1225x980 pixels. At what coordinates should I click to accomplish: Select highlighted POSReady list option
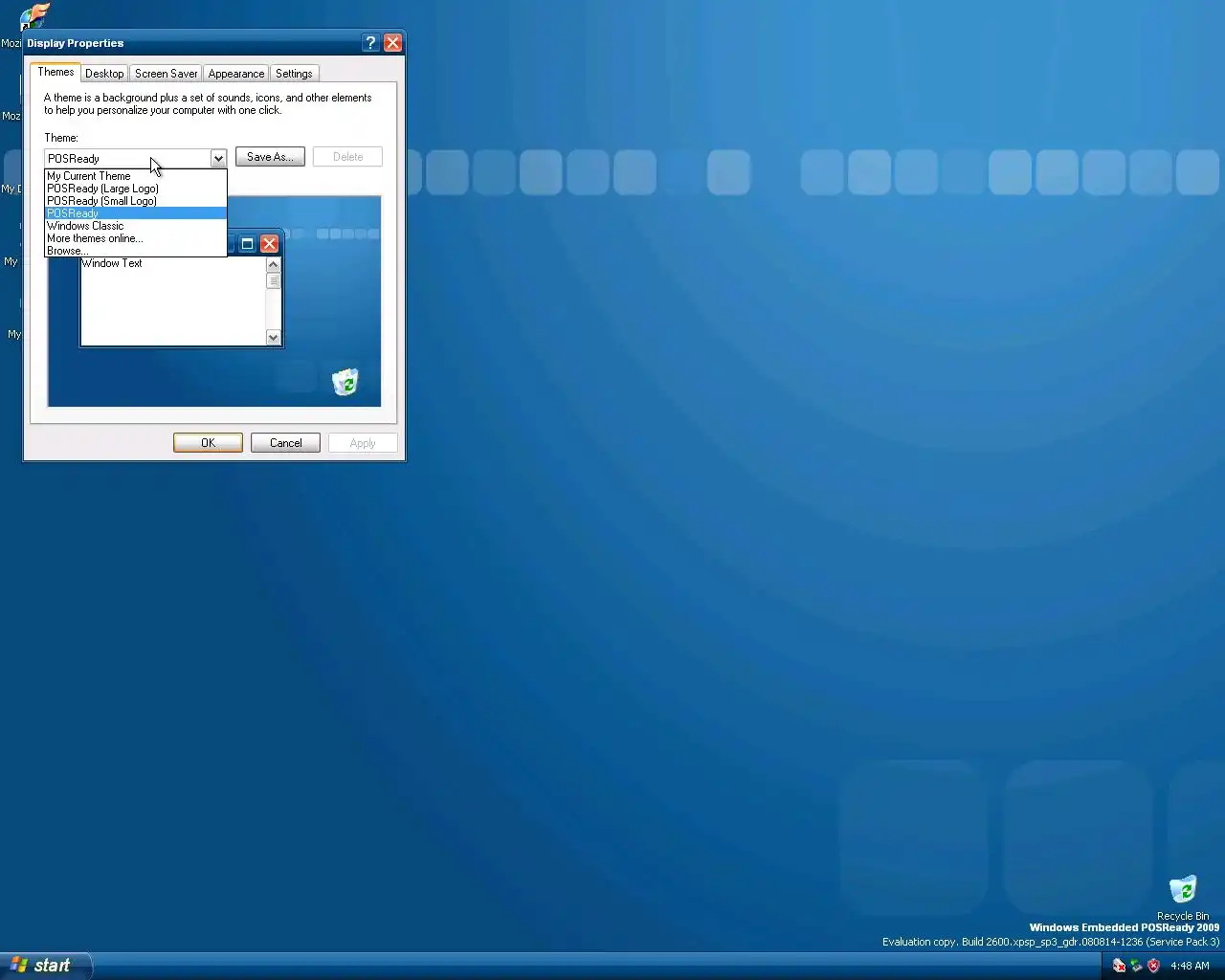point(136,213)
